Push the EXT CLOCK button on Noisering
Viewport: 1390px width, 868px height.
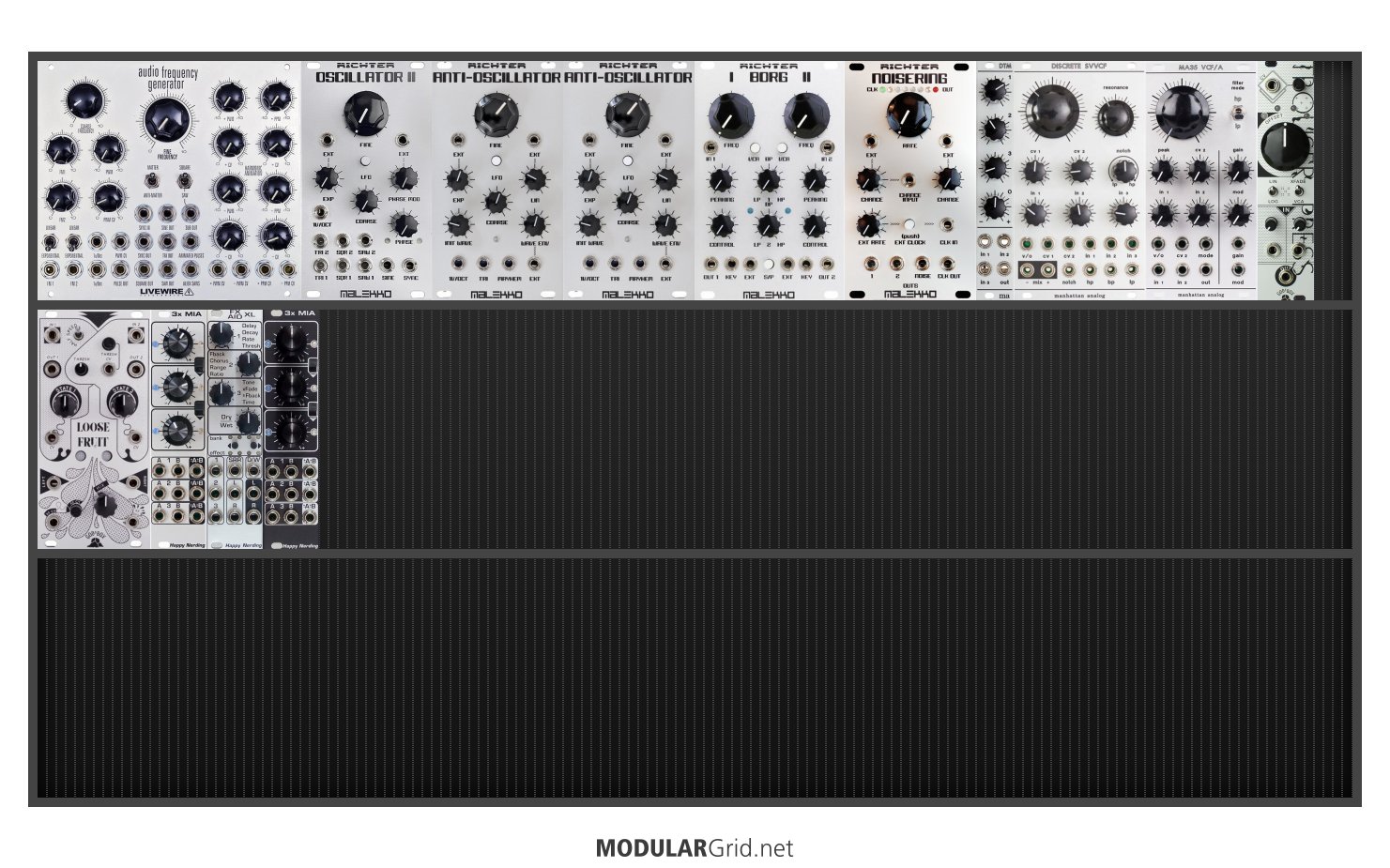pyautogui.click(x=909, y=224)
